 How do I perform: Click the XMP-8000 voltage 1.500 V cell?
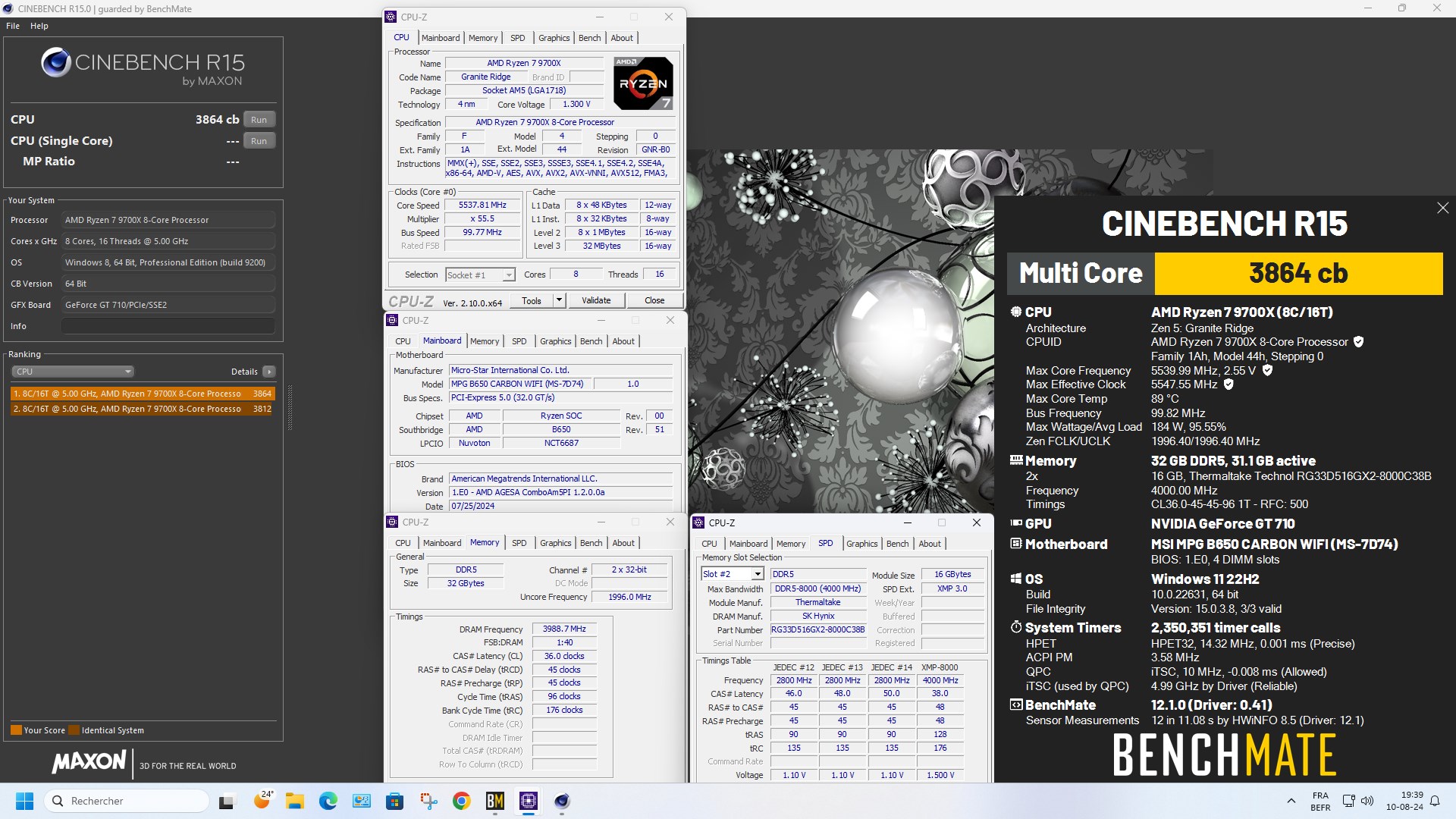click(x=940, y=775)
